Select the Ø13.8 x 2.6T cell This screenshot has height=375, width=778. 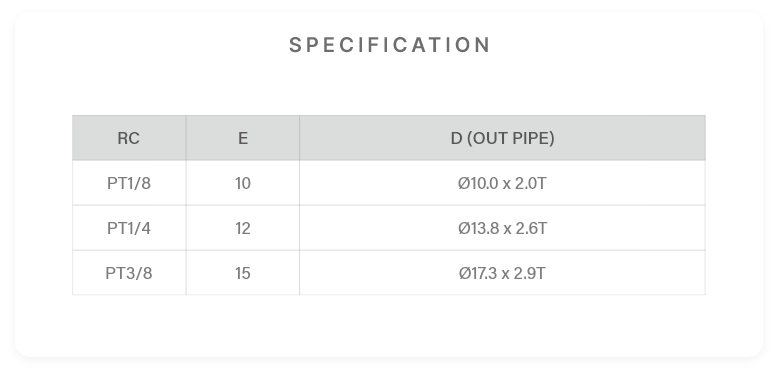pos(502,228)
